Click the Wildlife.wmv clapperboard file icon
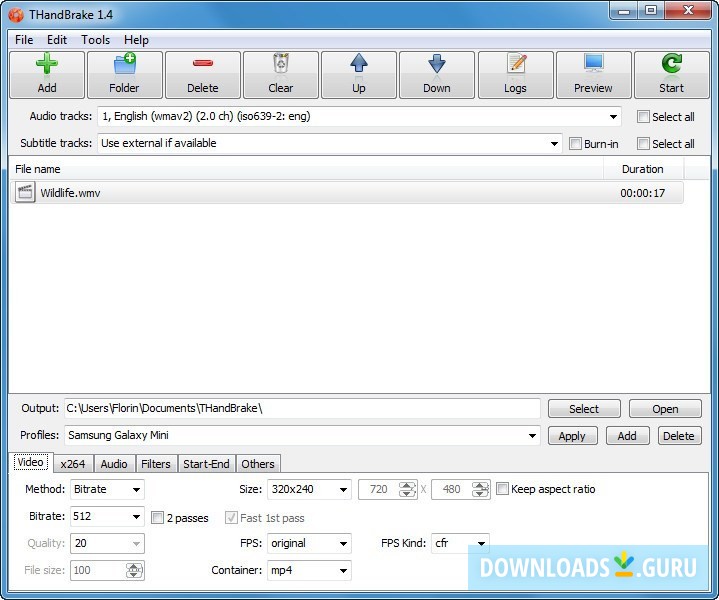Screen dimensions: 719x600 [25, 192]
